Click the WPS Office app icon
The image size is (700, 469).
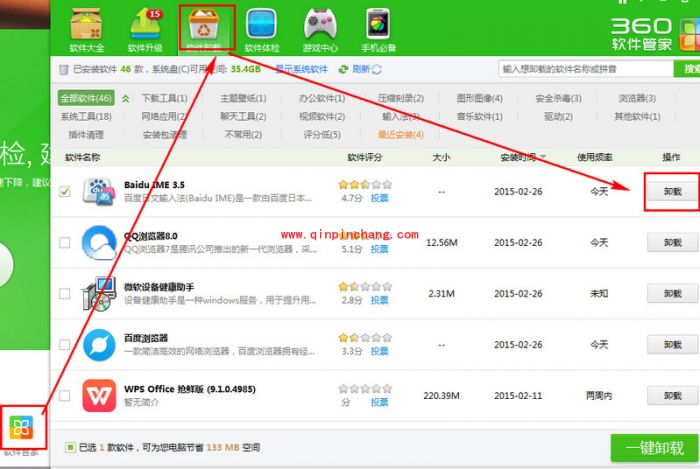[x=99, y=395]
